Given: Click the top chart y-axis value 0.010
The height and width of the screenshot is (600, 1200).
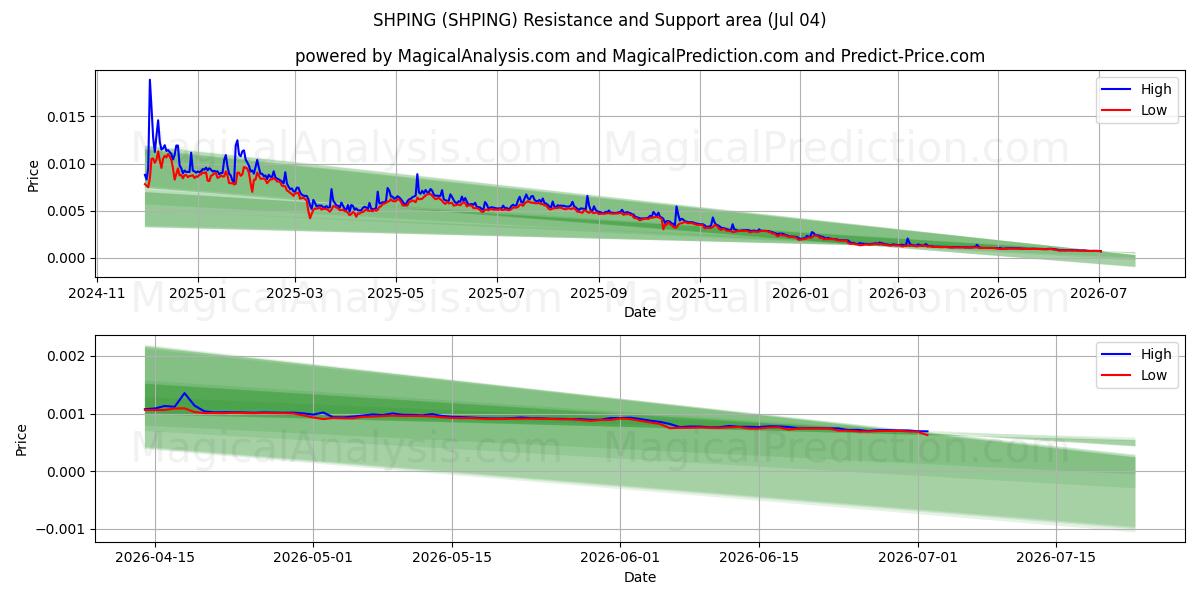Looking at the screenshot, I should [x=68, y=164].
